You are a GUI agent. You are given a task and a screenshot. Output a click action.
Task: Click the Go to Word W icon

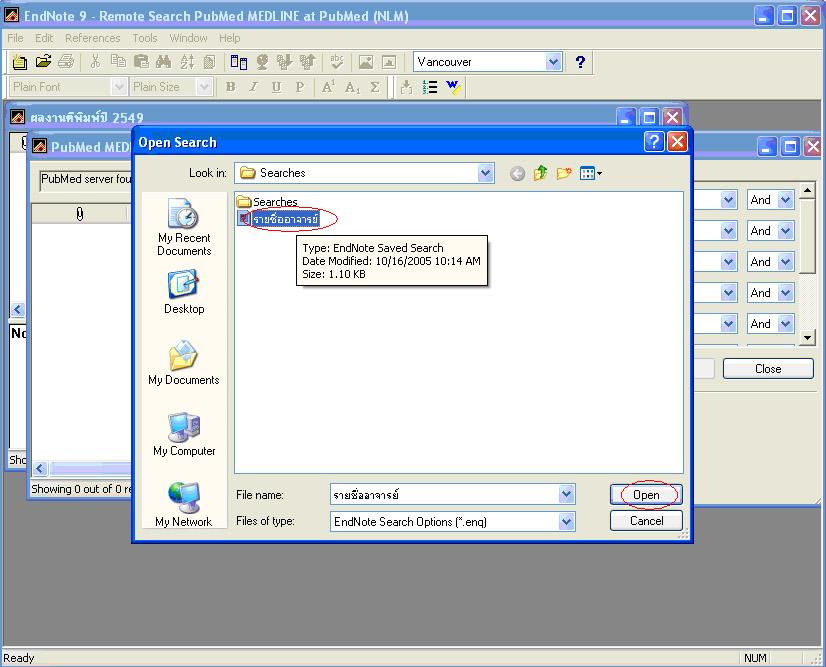point(453,87)
